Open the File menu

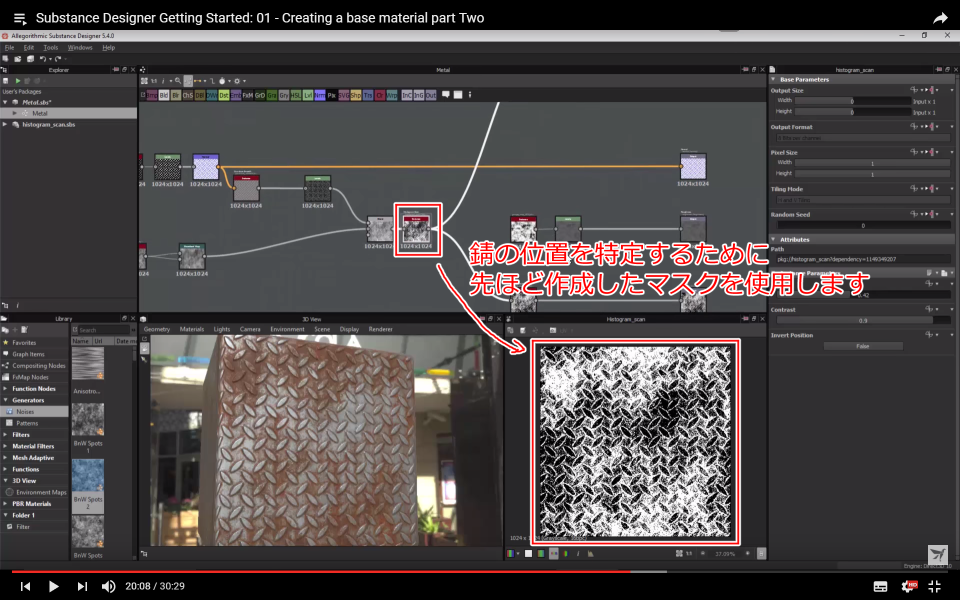(x=9, y=48)
